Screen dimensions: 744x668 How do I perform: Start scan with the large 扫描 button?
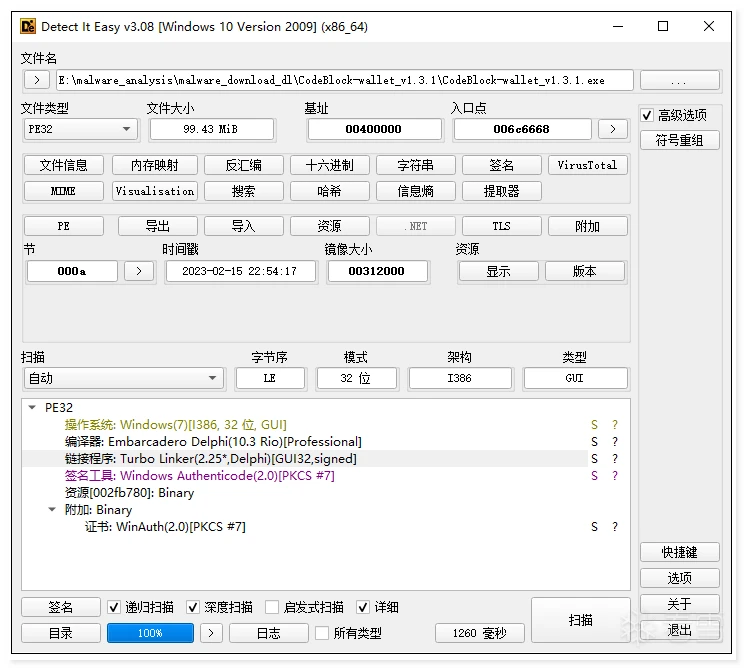[581, 620]
